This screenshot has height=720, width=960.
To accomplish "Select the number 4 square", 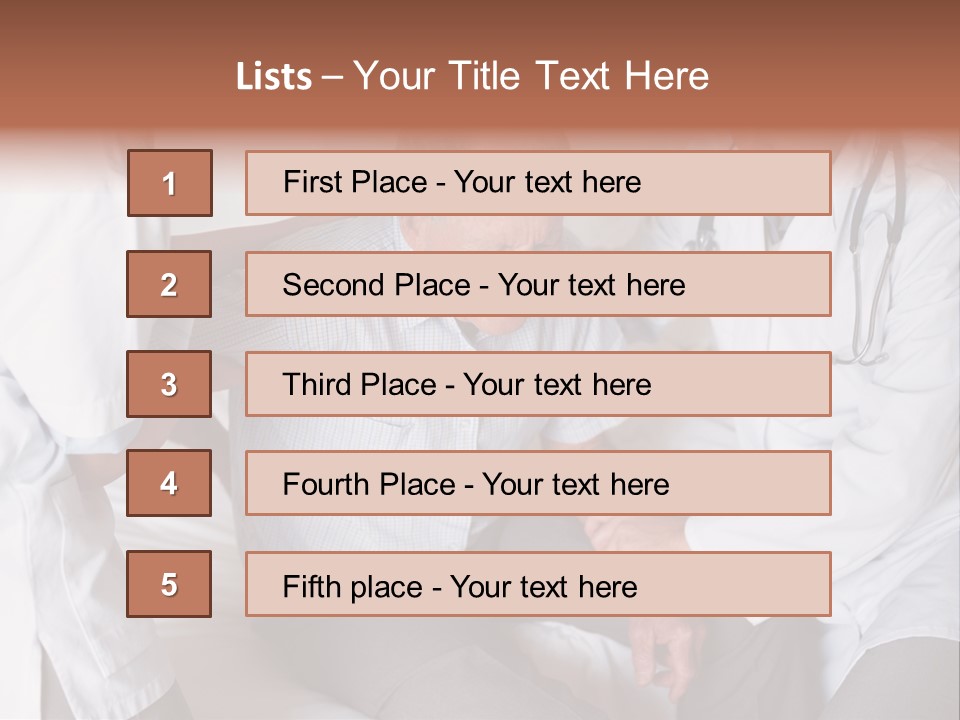I will point(169,484).
